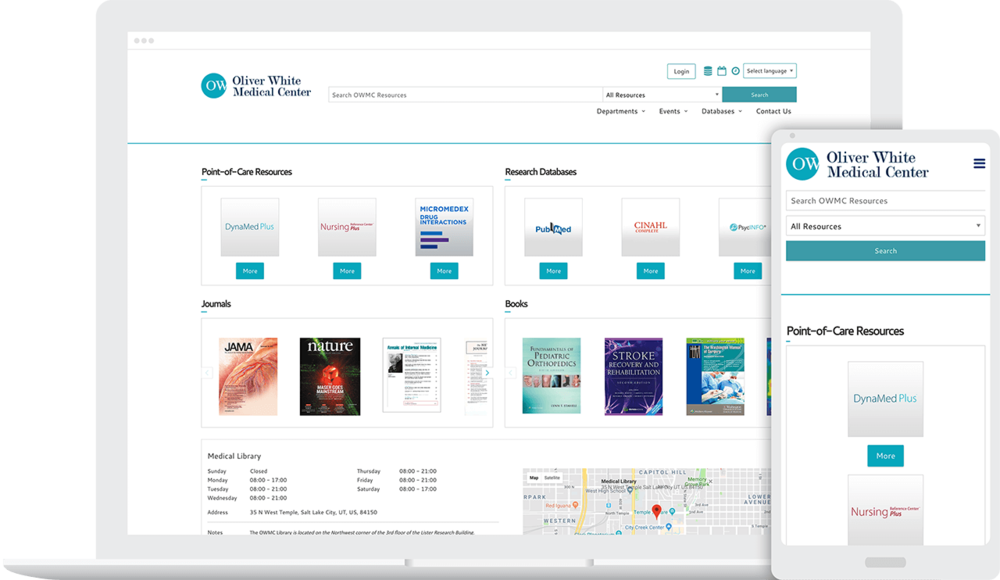
Task: Open the hamburger menu on tablet view
Action: pyautogui.click(x=979, y=164)
